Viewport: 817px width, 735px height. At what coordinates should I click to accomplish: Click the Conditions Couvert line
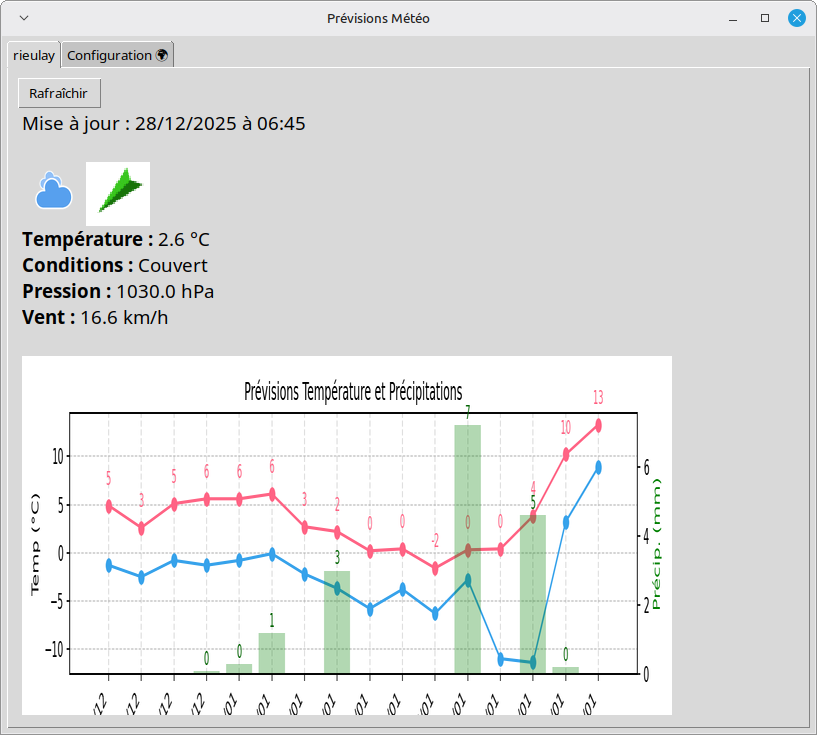(x=114, y=266)
